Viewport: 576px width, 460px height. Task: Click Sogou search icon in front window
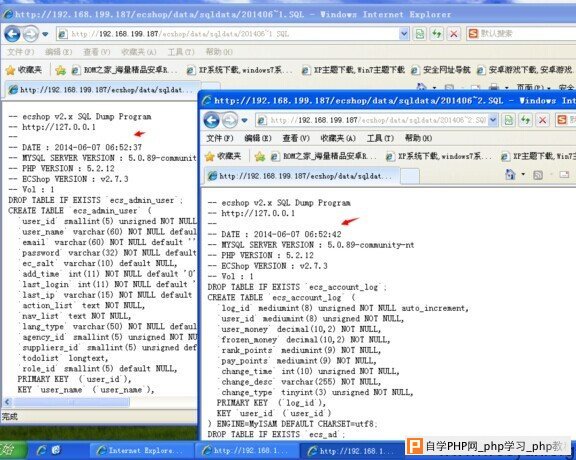point(562,120)
